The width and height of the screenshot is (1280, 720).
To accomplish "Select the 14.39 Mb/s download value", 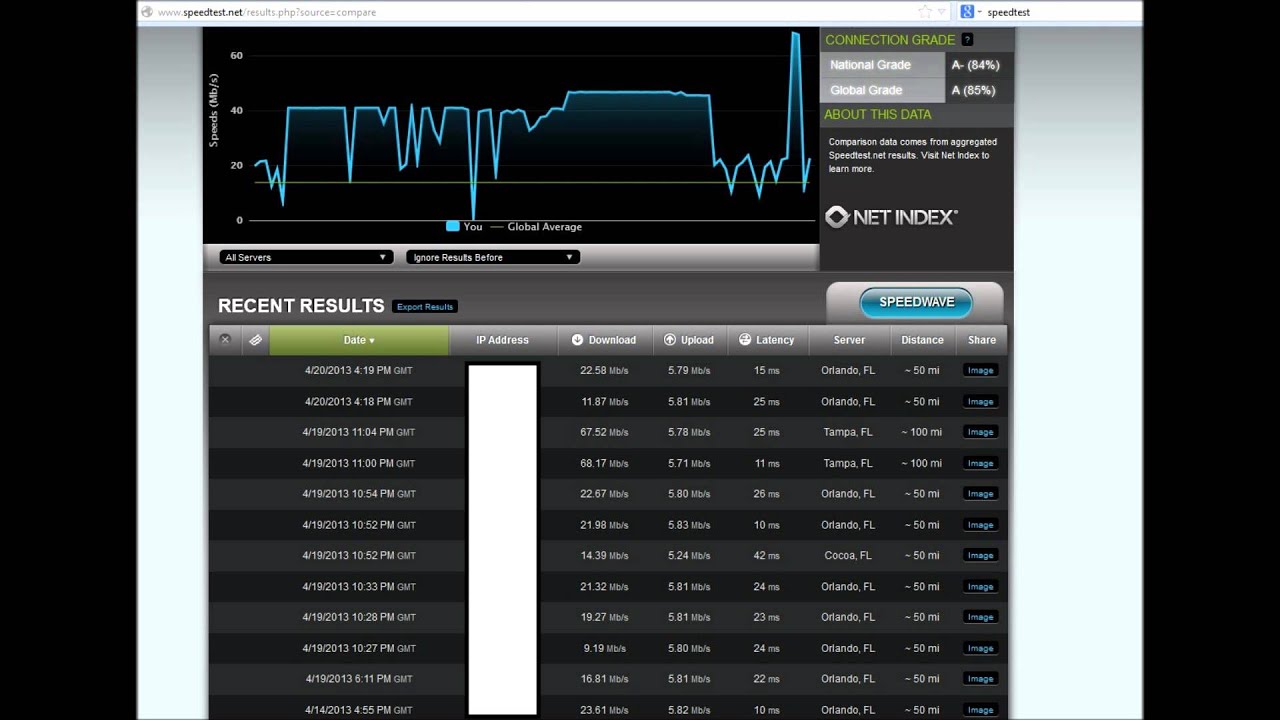I will point(604,556).
